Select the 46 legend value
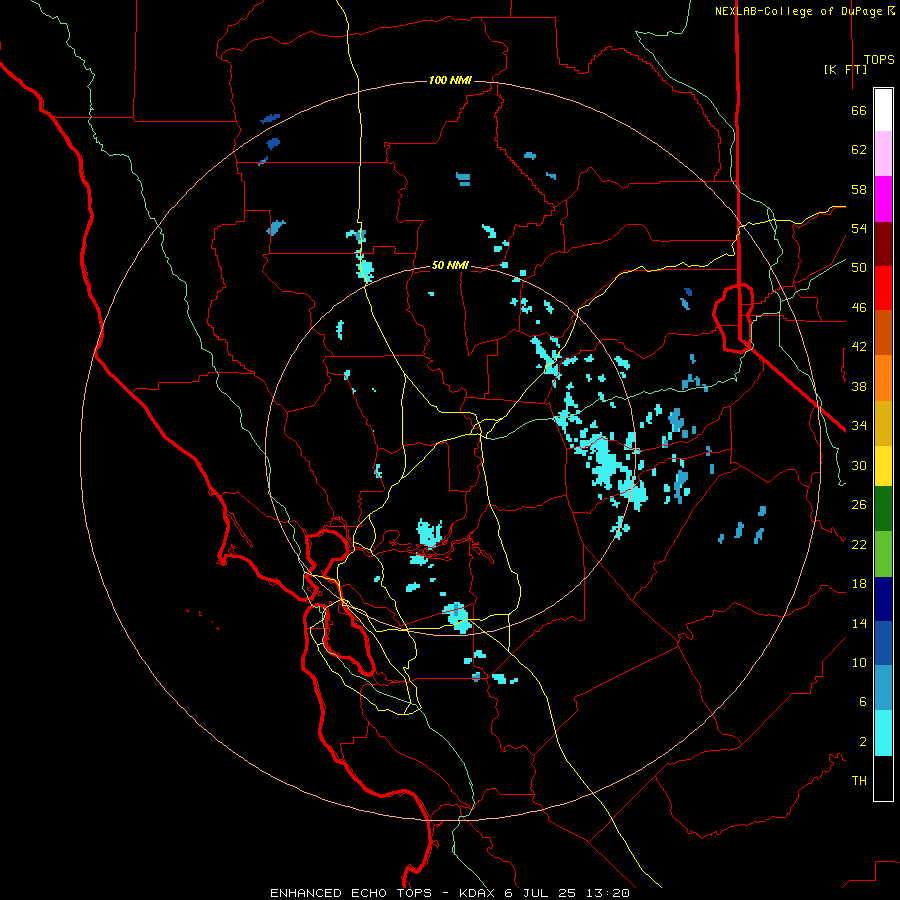The image size is (900, 900). pos(859,308)
